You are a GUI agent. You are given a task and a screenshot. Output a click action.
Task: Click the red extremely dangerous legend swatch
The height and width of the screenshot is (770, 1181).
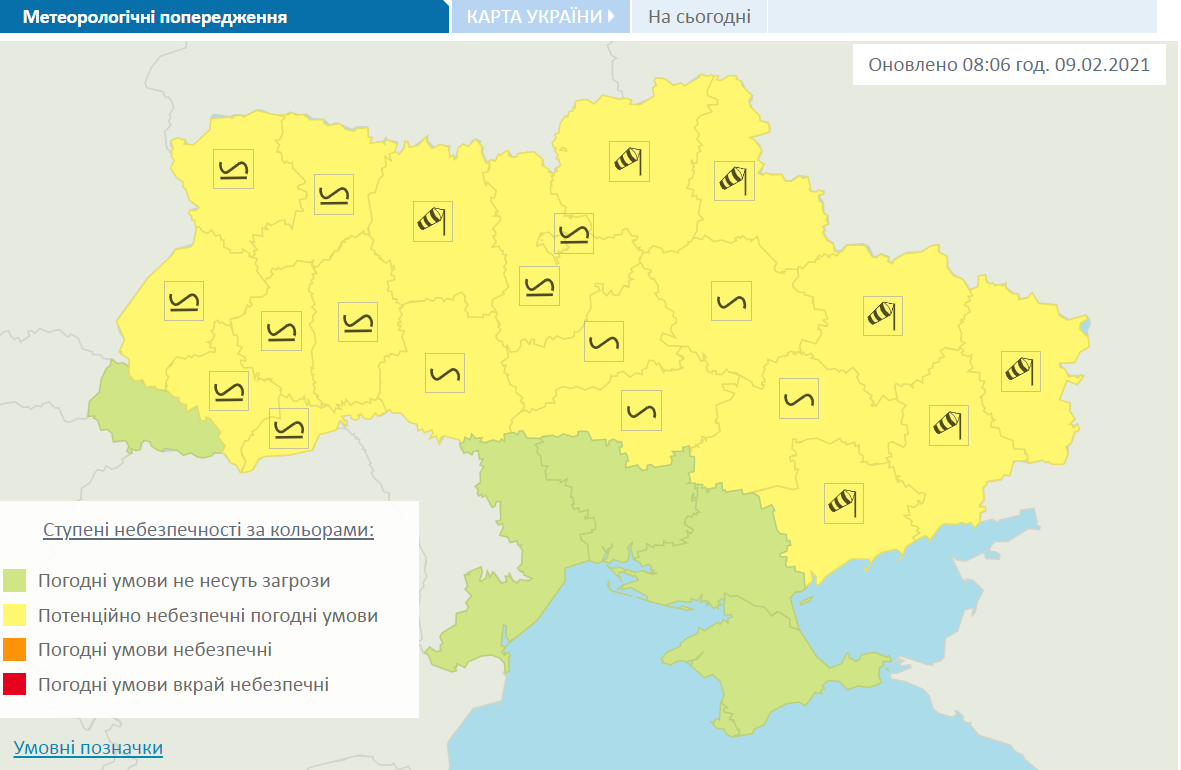point(14,684)
